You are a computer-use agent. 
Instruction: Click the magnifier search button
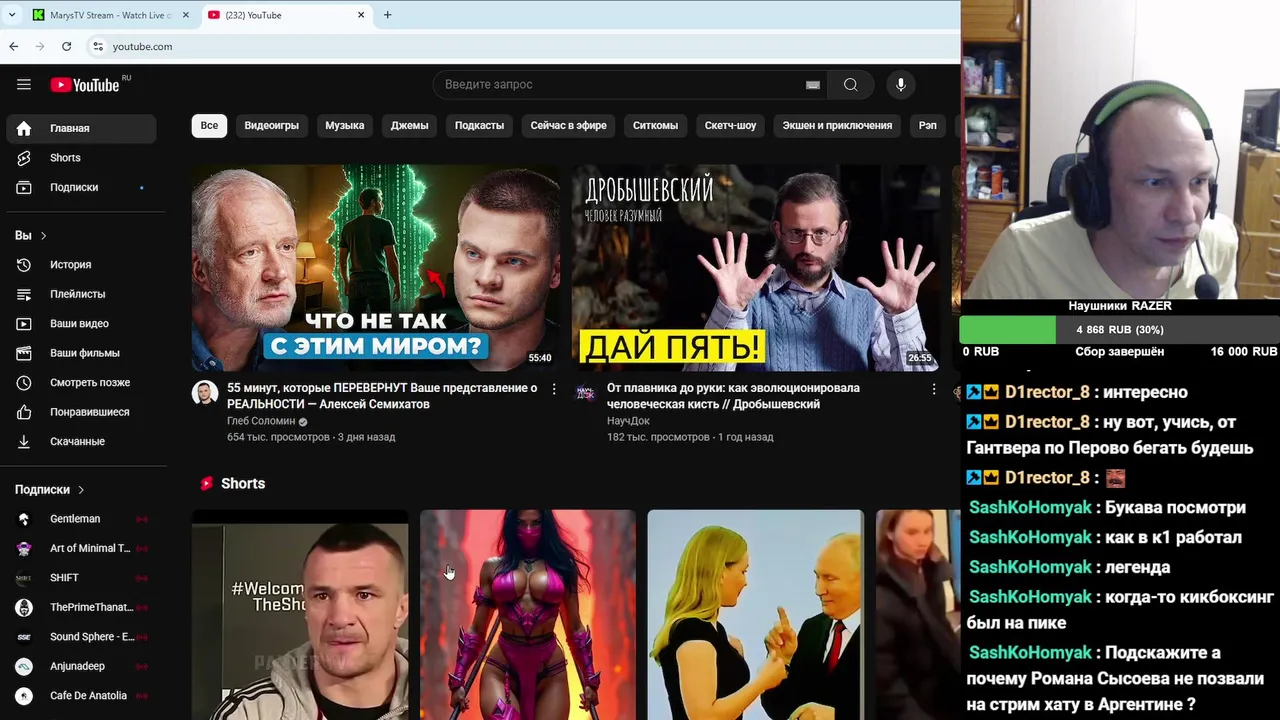tap(851, 85)
